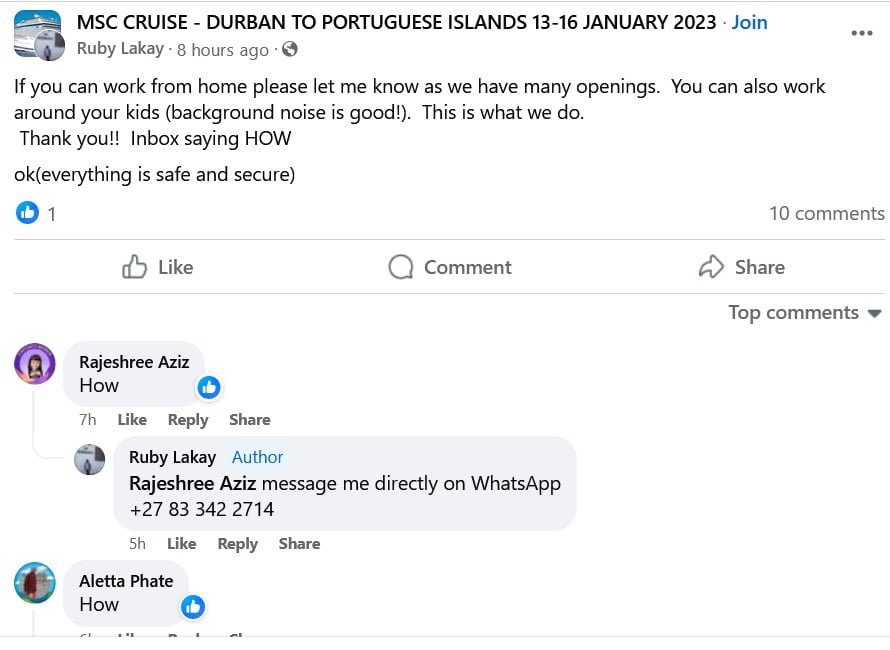Screen dimensions: 890x650
Task: Like Rajeshree Aziz's comment
Action: click(x=132, y=420)
